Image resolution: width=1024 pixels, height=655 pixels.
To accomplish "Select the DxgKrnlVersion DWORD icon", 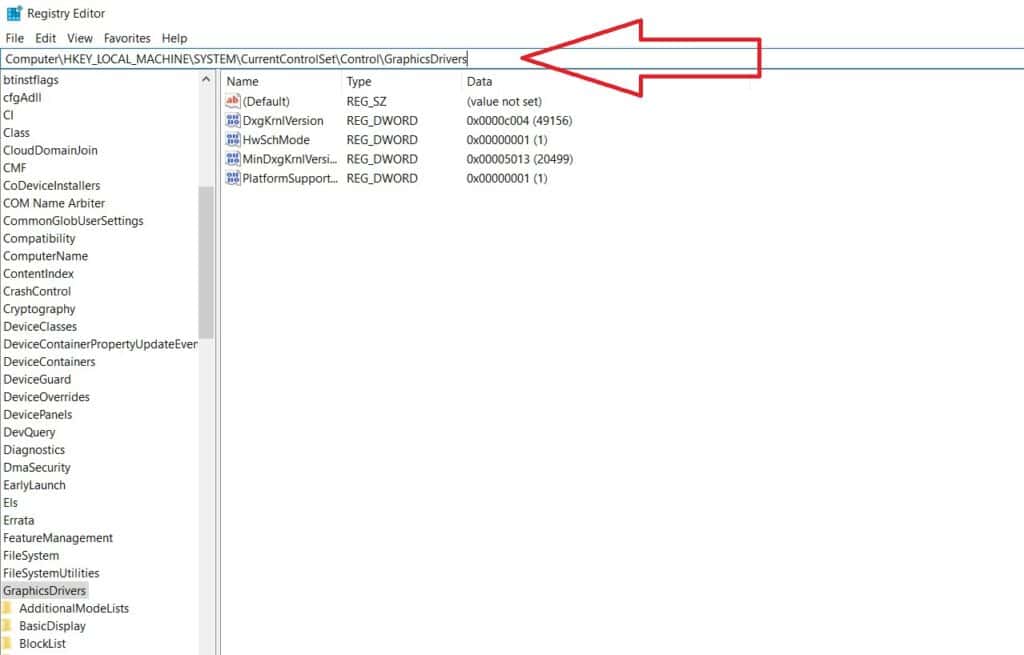I will point(232,120).
